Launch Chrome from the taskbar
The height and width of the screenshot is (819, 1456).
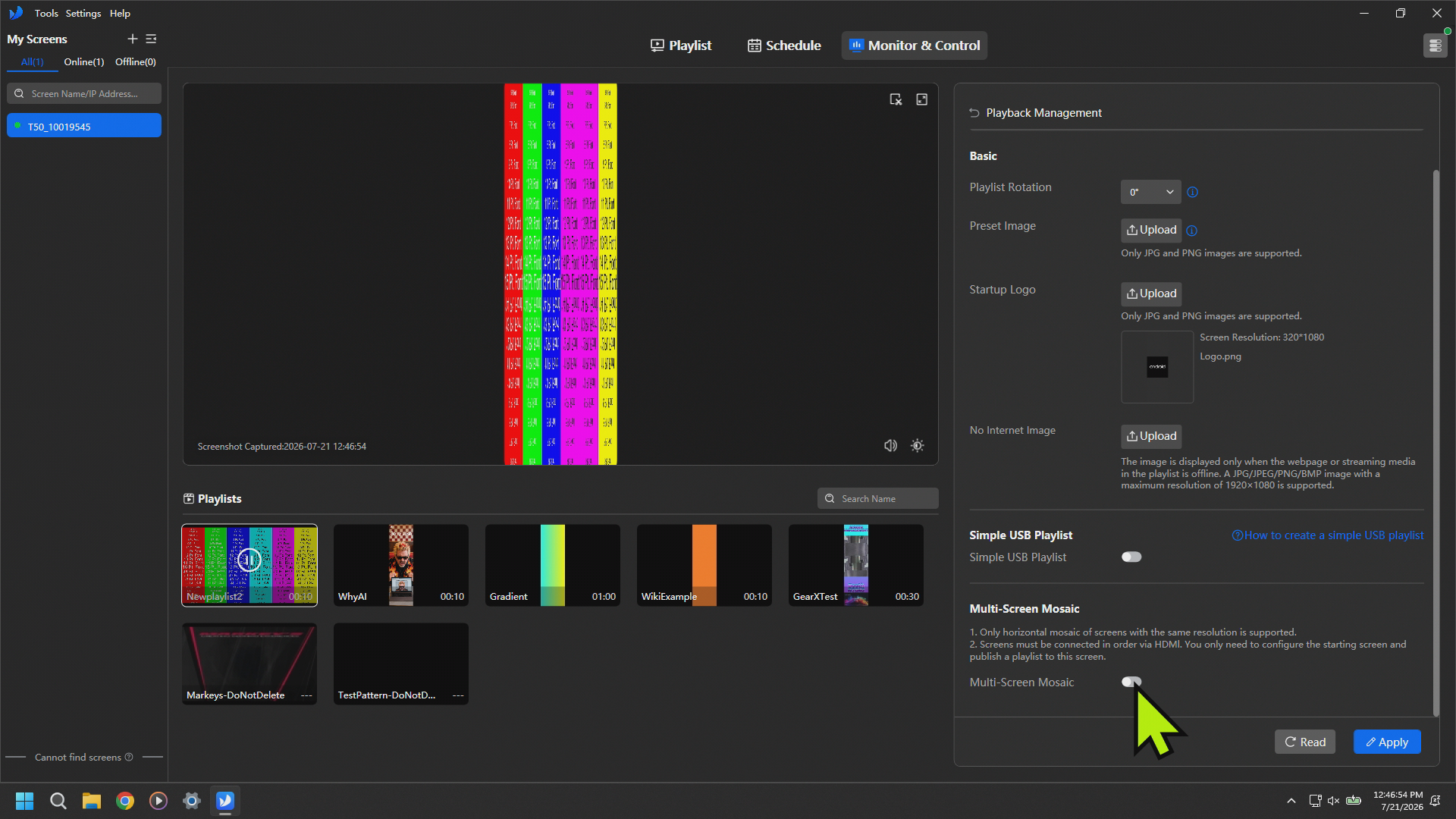pyautogui.click(x=125, y=801)
